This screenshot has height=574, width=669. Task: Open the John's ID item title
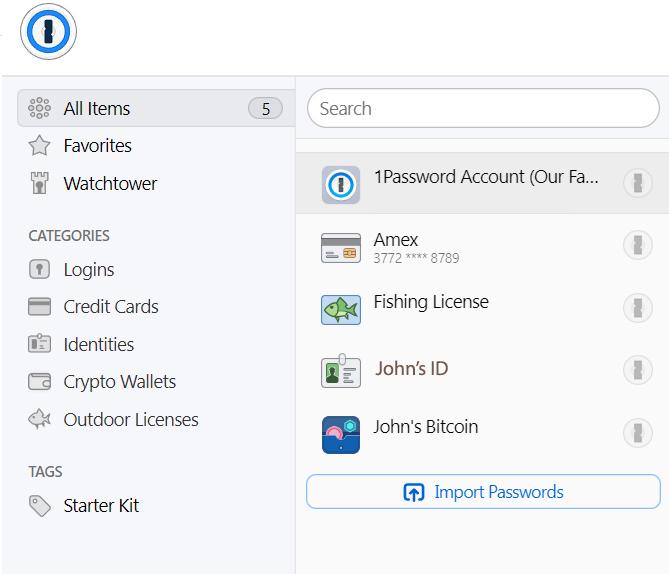click(412, 368)
